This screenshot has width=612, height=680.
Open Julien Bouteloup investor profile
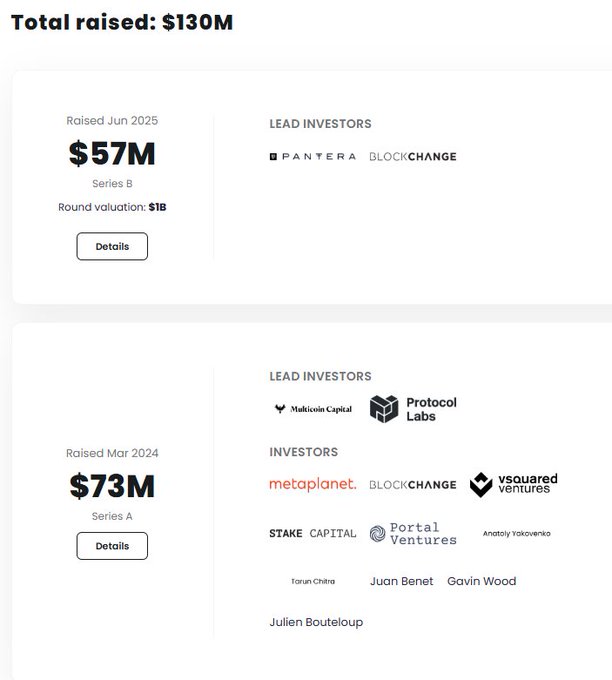(x=316, y=622)
